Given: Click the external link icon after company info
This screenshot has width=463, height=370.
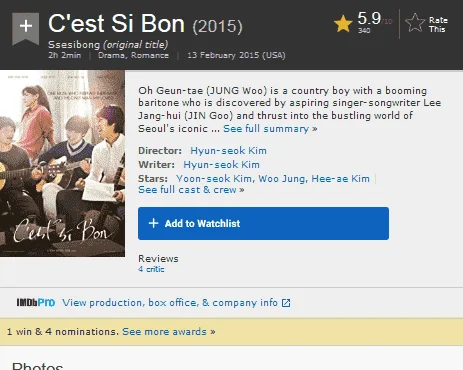Looking at the screenshot, I should point(286,303).
